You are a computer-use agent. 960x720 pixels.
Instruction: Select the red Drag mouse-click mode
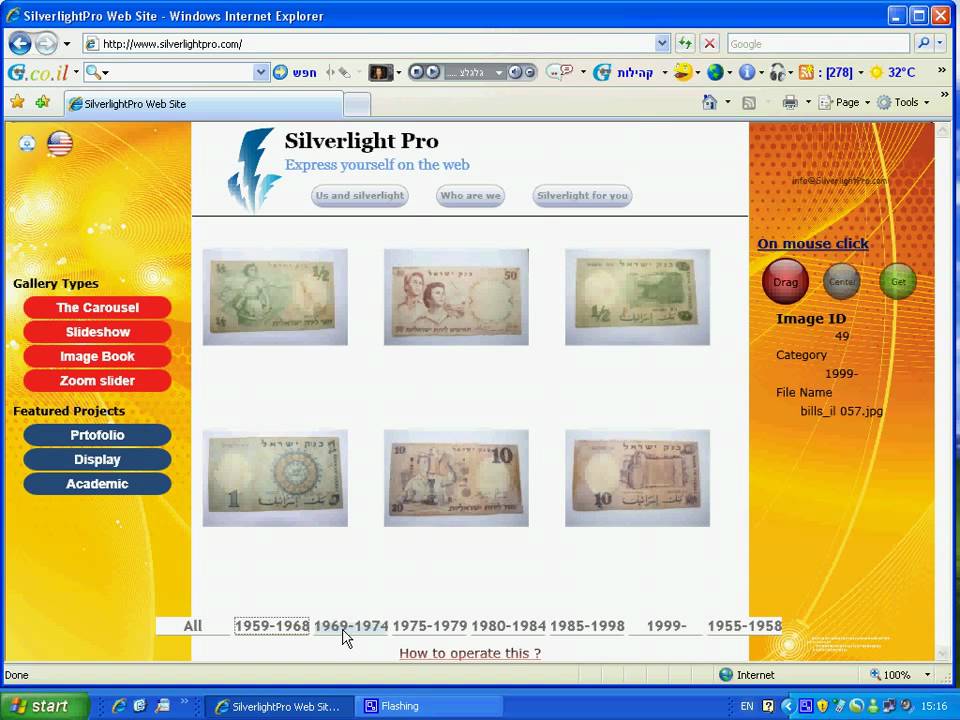[x=786, y=282]
